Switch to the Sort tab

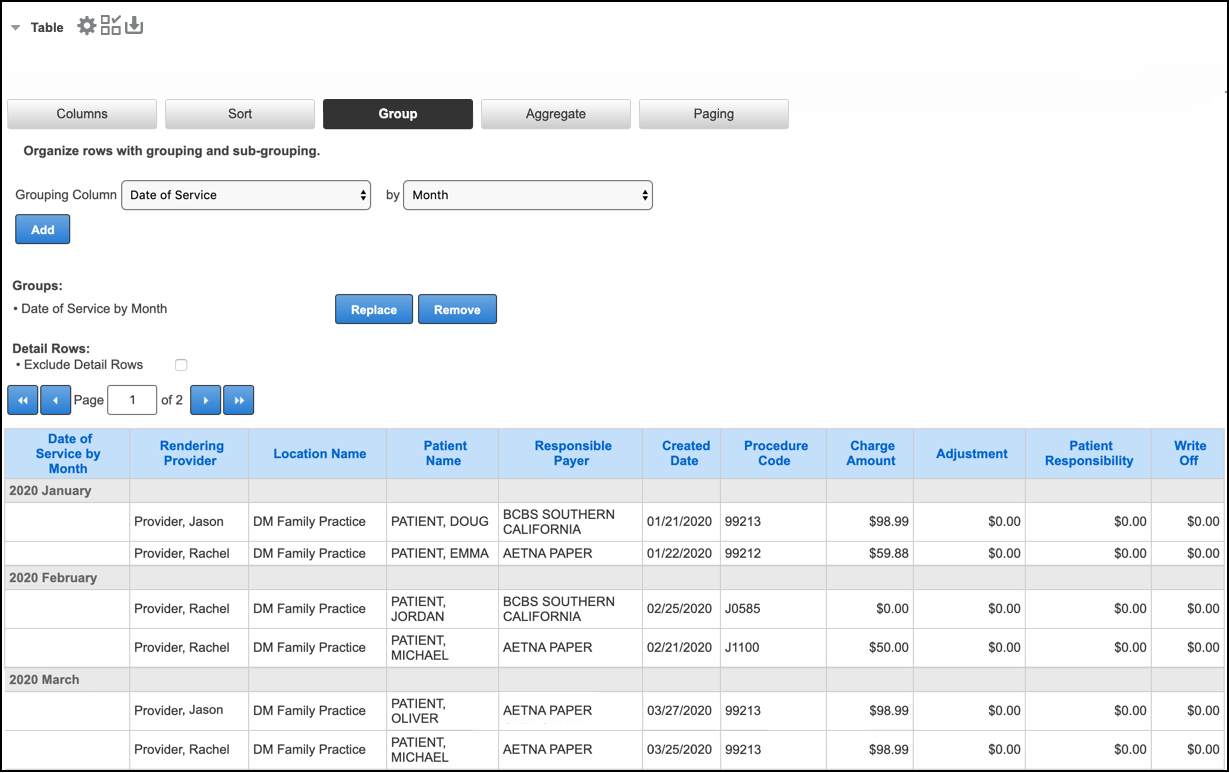pos(240,114)
